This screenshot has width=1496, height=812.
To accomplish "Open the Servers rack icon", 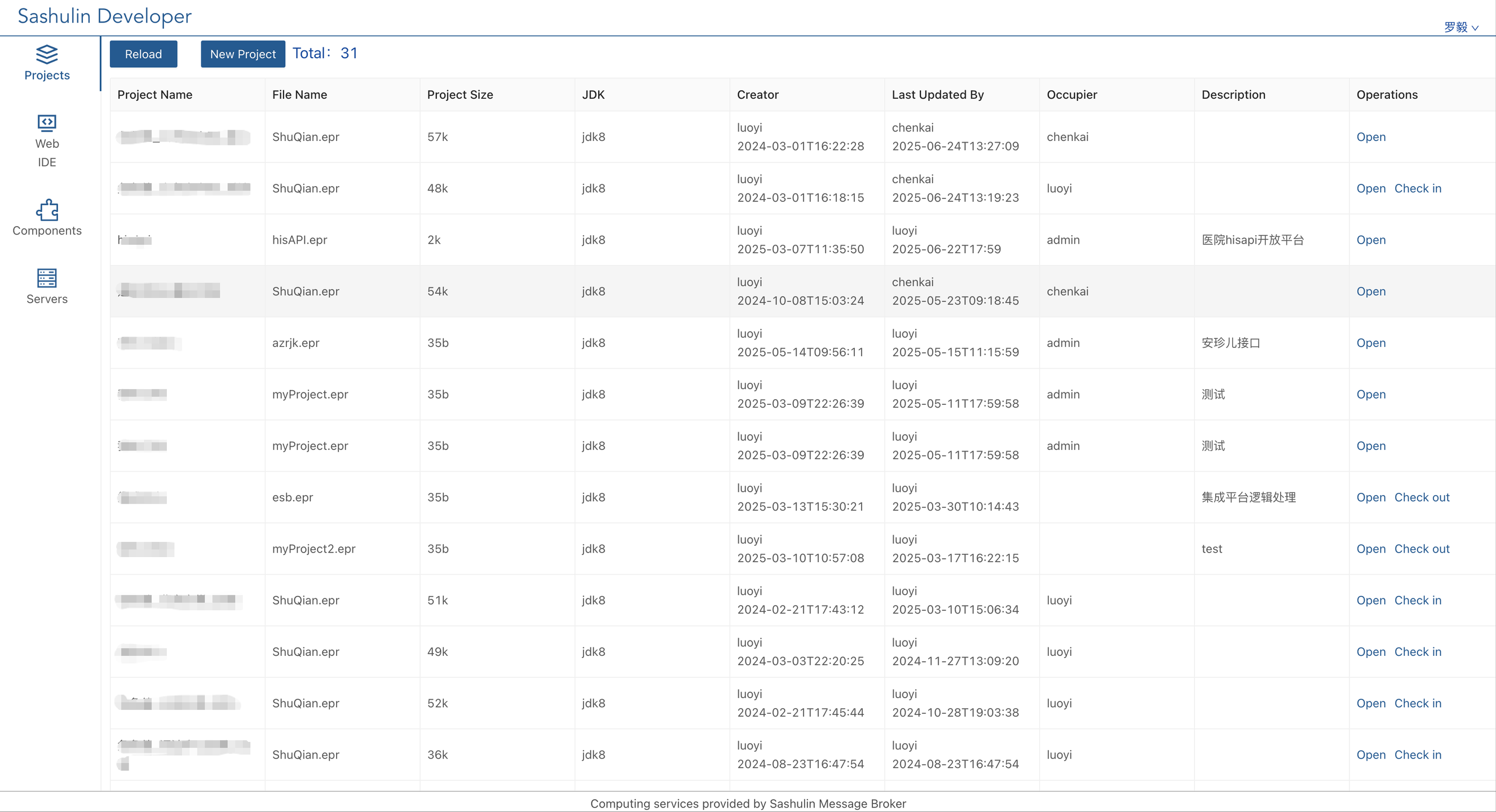I will 46,278.
